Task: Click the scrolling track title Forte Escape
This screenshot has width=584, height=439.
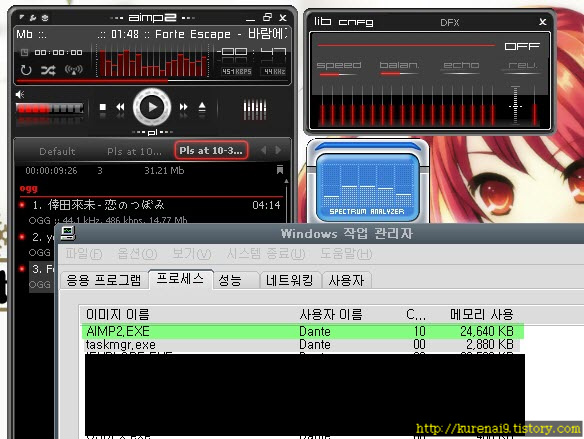Action: click(x=193, y=34)
